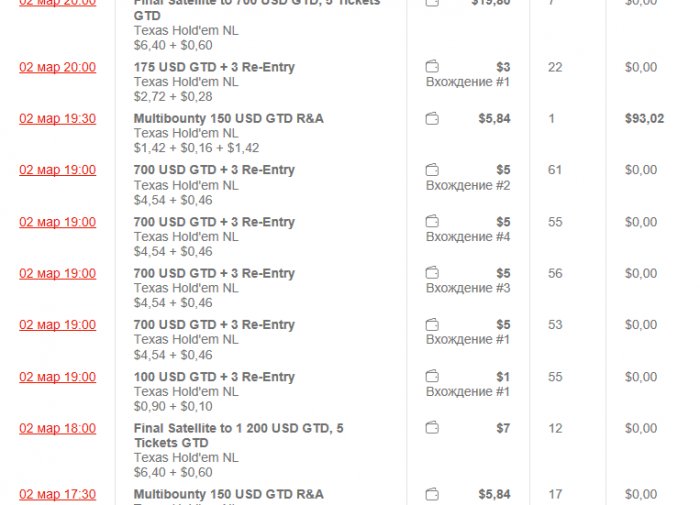Open the 02 мар 17:30 date link
This screenshot has width=700, height=505.
click(x=57, y=494)
